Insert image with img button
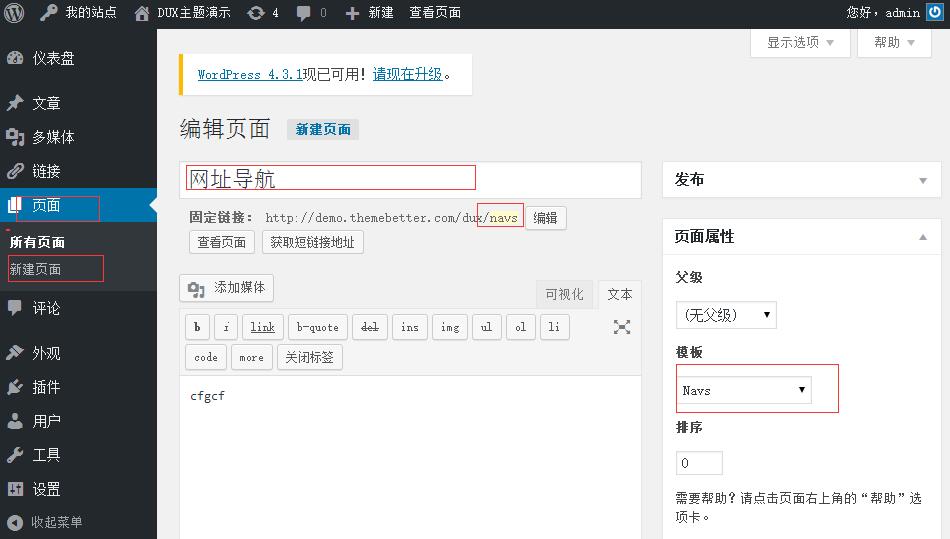This screenshot has width=950, height=539. (450, 327)
